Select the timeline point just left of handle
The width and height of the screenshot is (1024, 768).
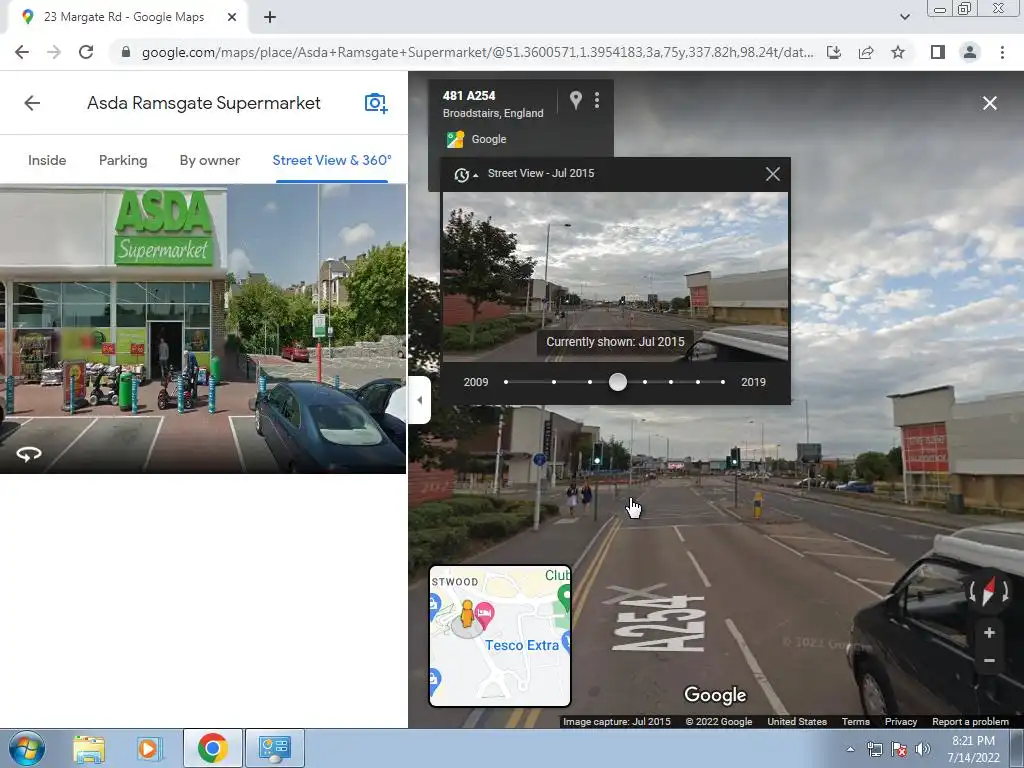tap(590, 382)
